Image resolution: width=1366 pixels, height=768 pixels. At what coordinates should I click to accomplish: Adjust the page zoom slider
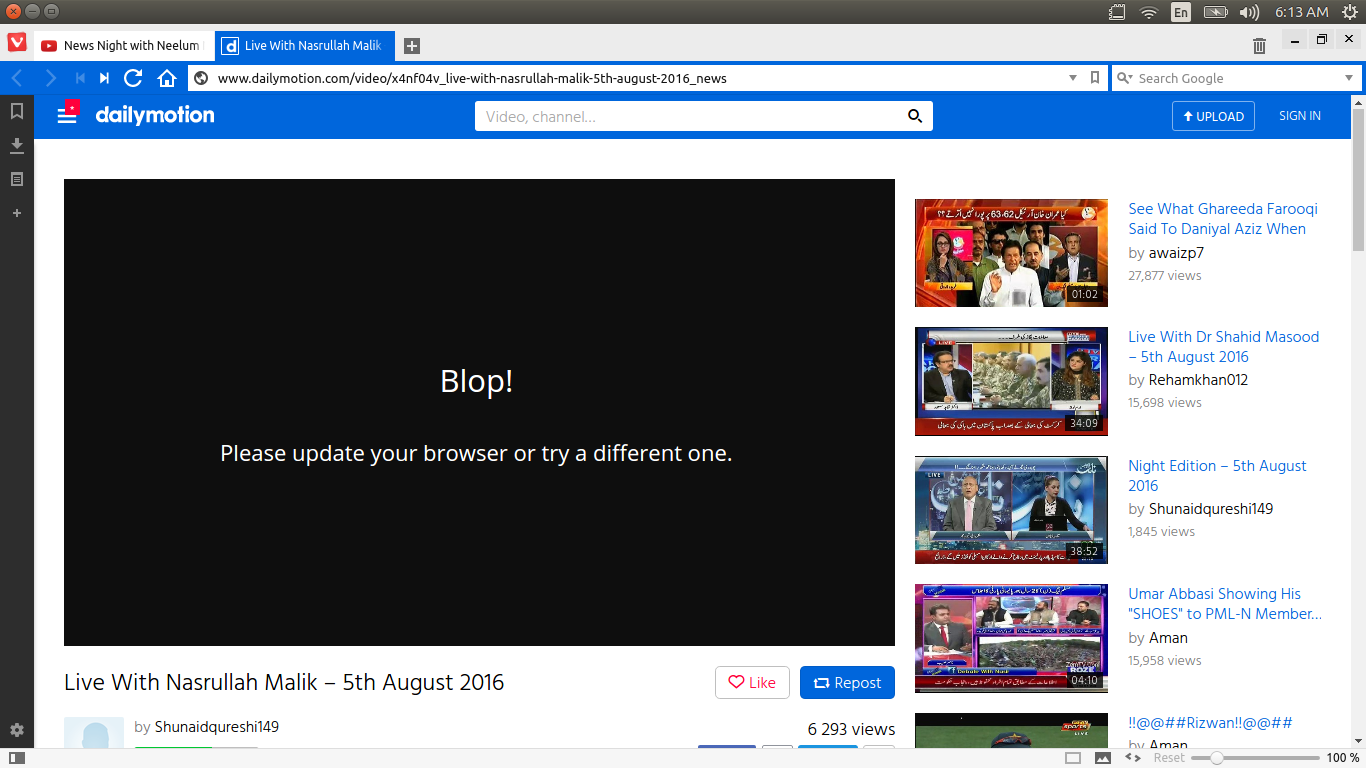coord(1253,758)
